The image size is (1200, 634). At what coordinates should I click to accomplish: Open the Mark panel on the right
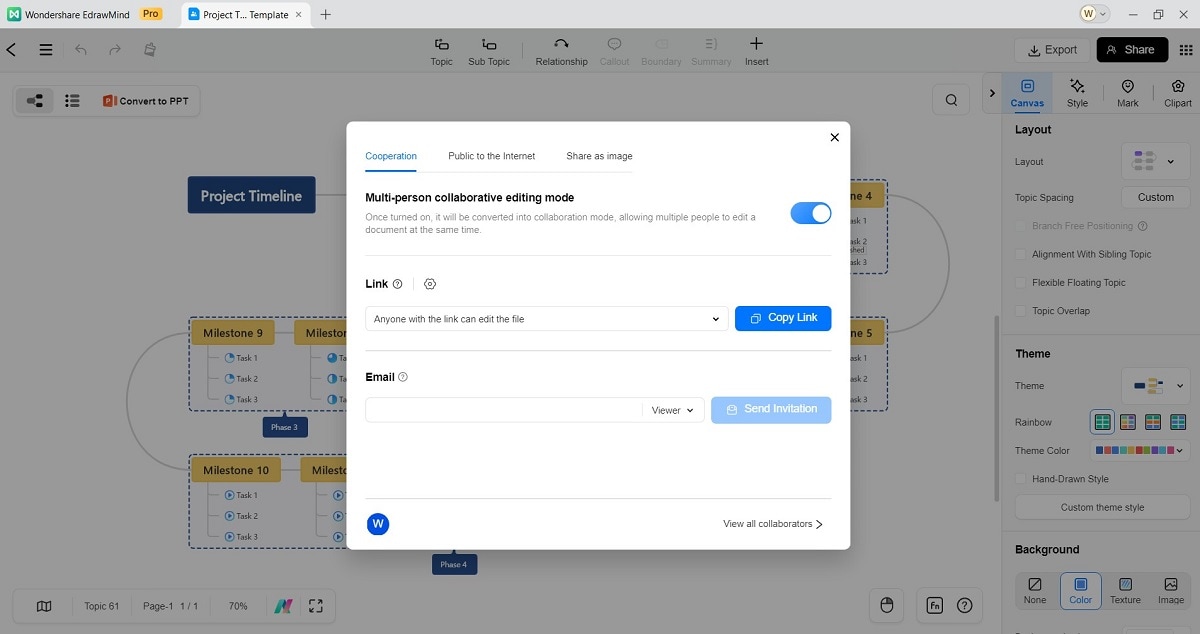coord(1127,92)
